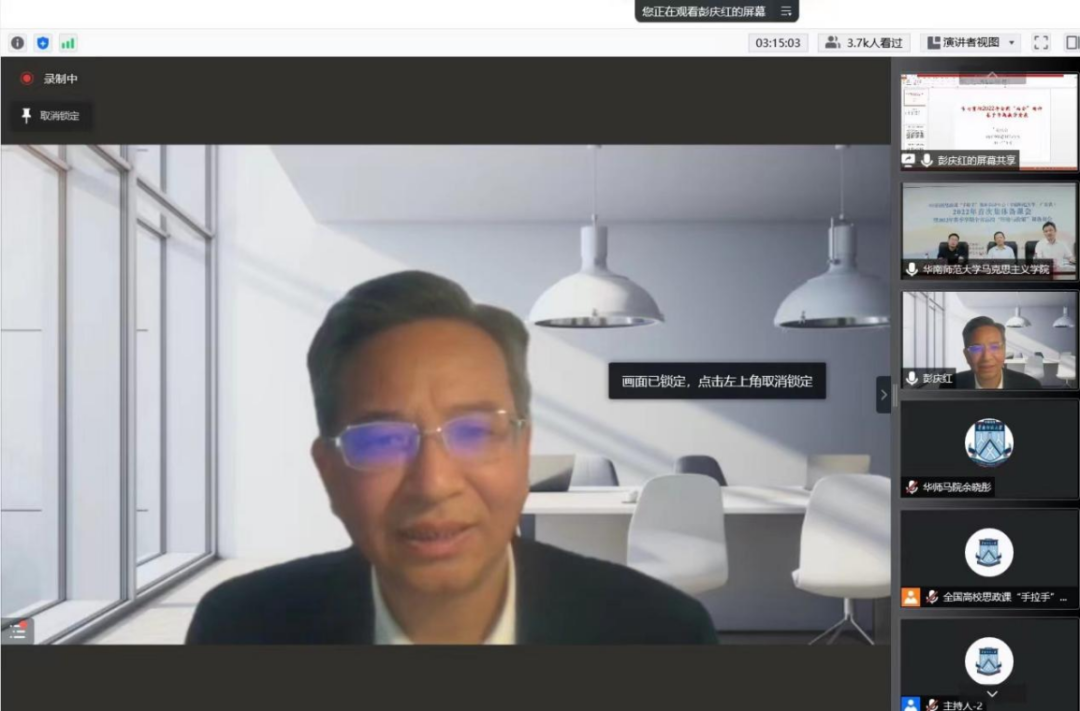Open the blue security shield icon
The height and width of the screenshot is (711, 1080).
(42, 43)
